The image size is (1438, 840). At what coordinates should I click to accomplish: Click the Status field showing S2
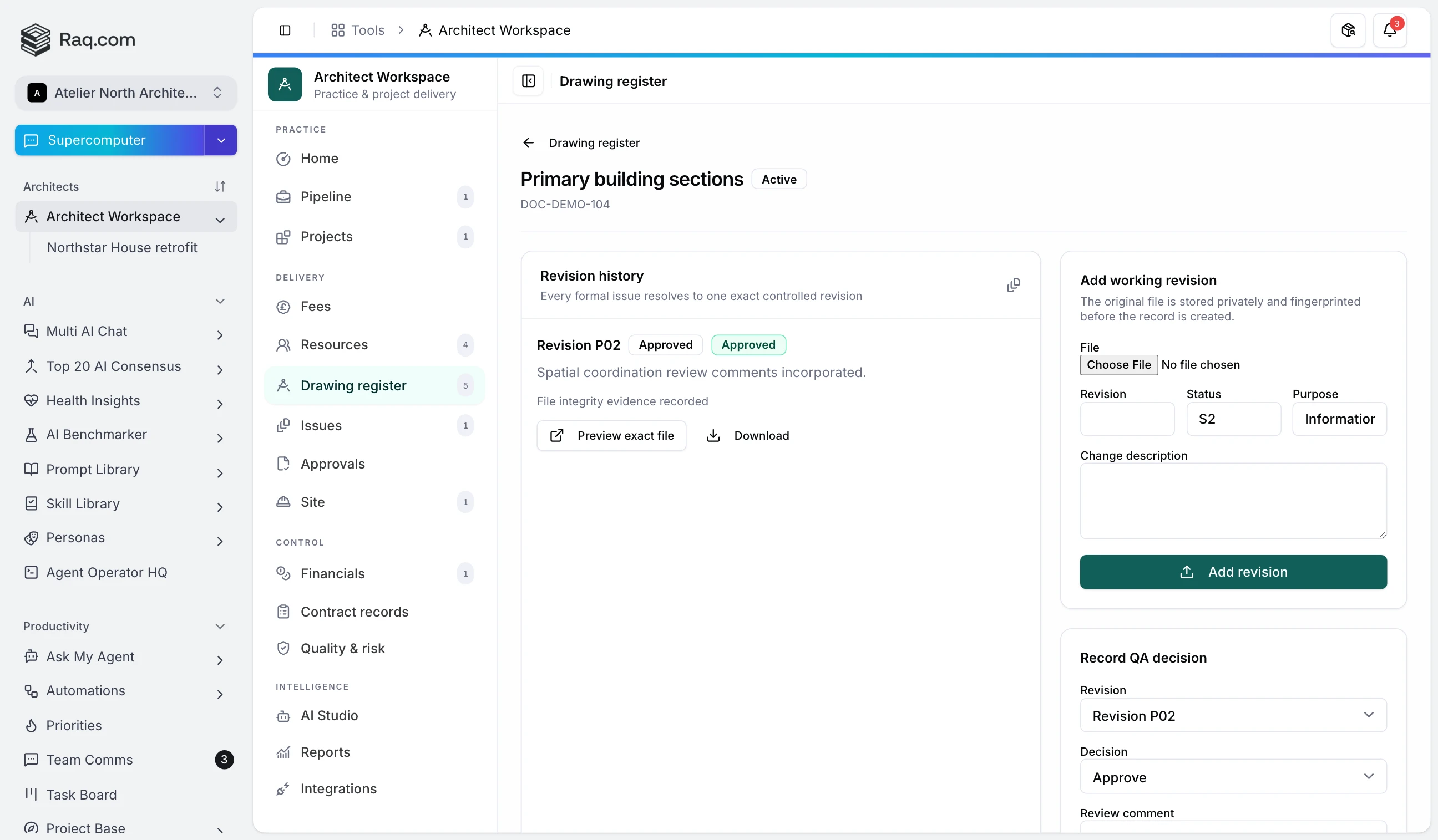coord(1233,419)
